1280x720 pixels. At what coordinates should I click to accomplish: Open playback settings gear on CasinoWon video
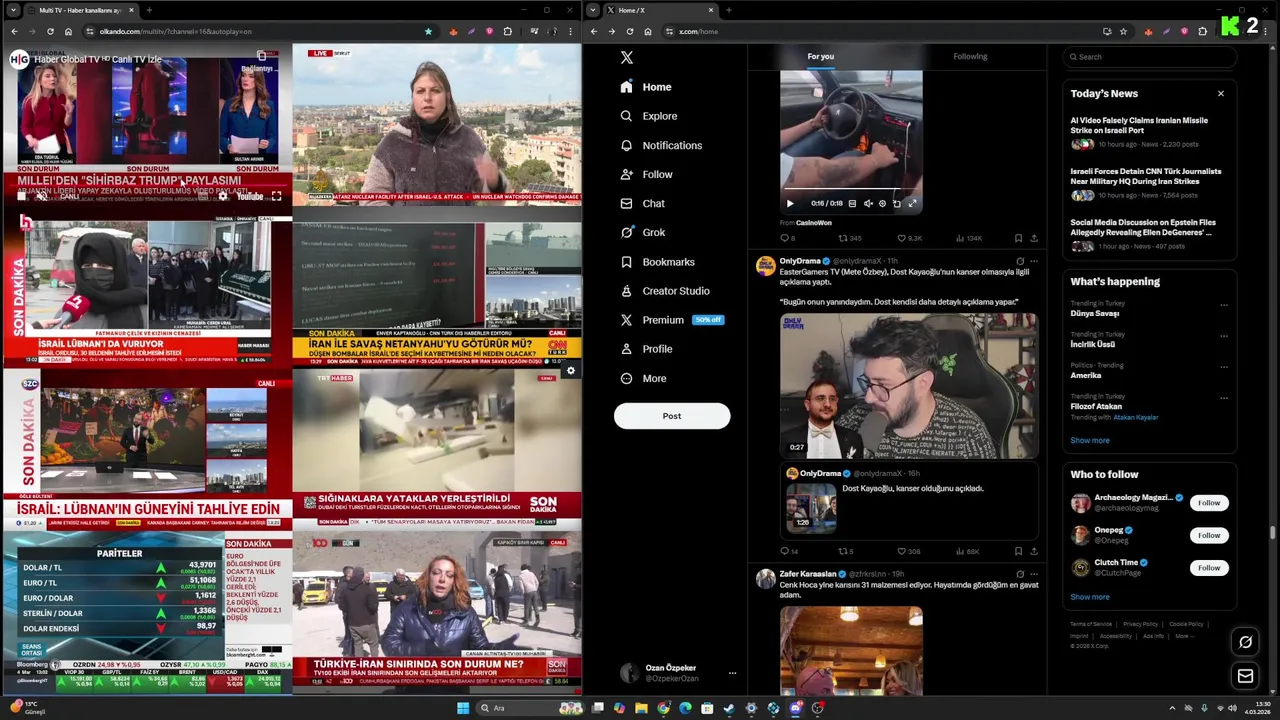click(882, 203)
